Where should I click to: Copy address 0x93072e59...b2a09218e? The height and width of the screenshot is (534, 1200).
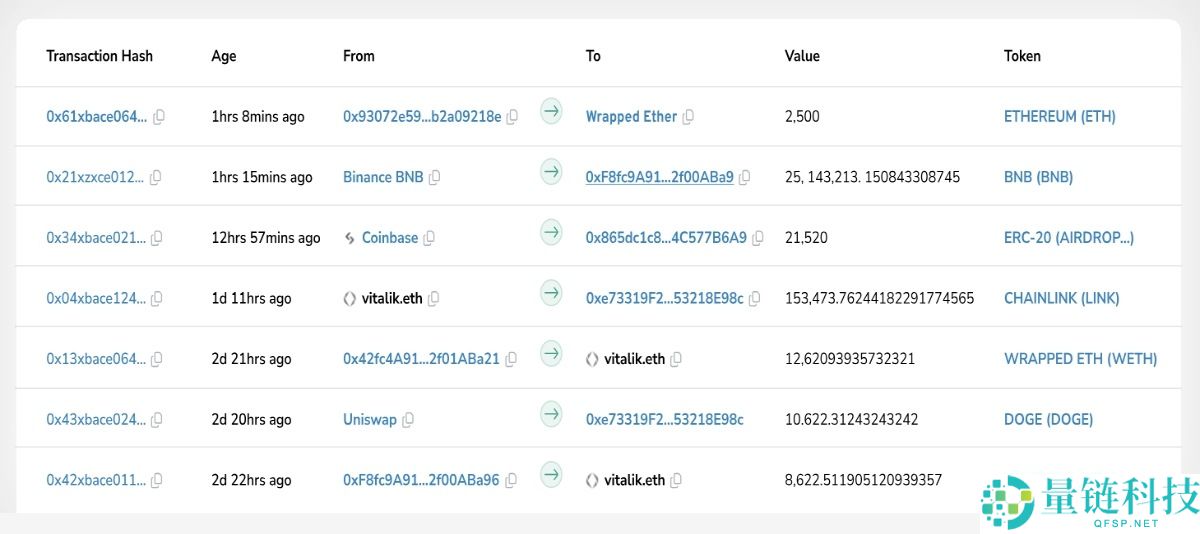tap(512, 117)
